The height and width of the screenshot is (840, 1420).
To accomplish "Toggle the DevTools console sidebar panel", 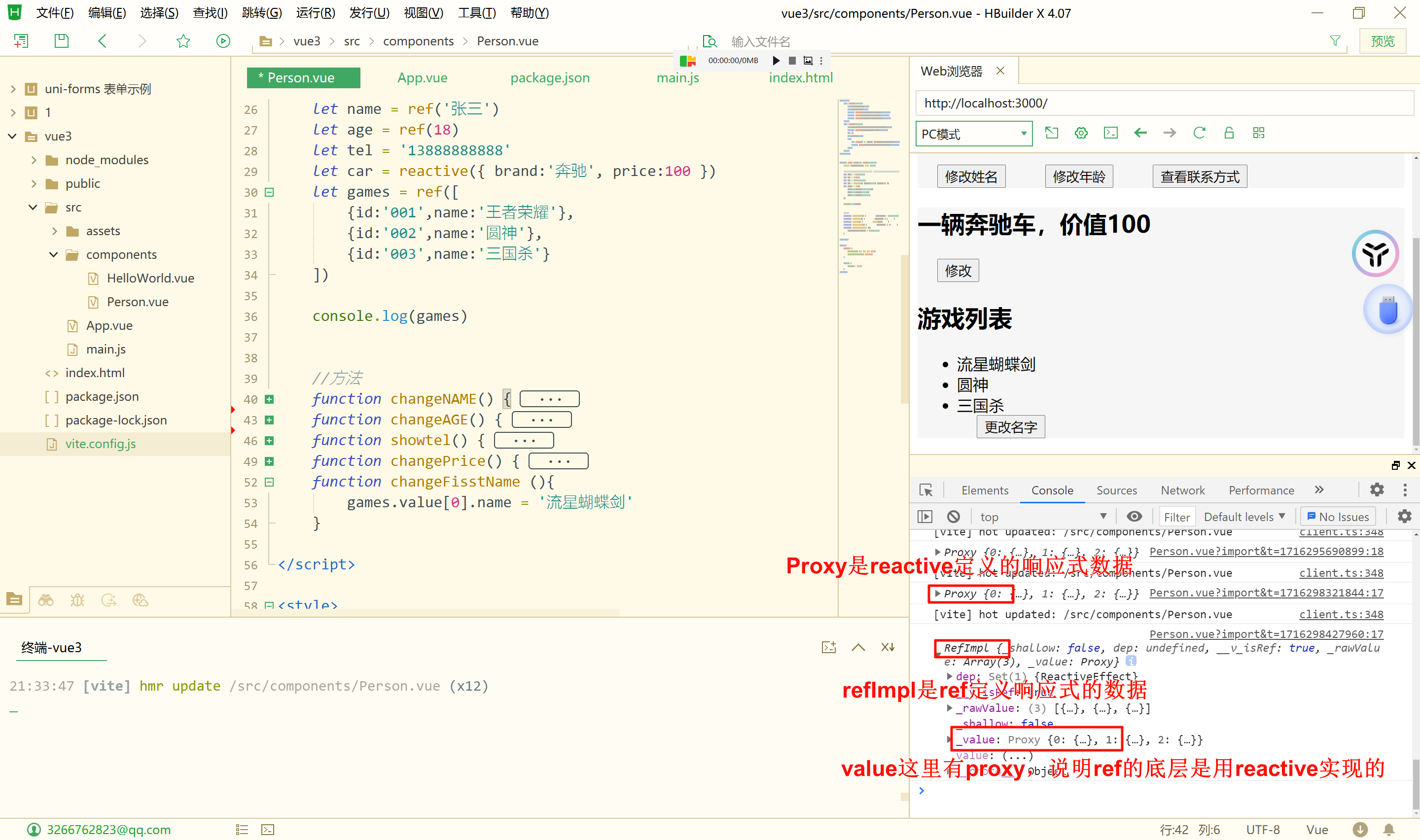I will (x=925, y=516).
